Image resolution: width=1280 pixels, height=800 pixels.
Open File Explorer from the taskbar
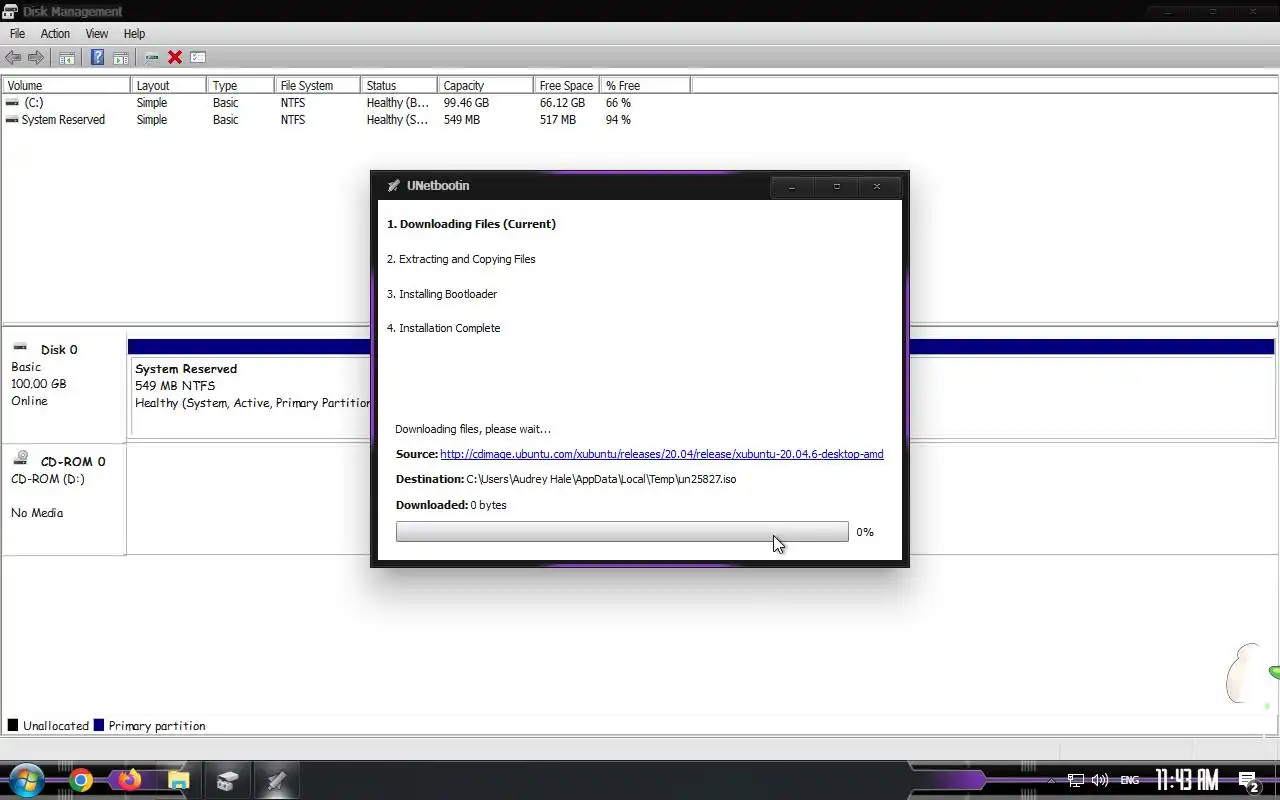[x=178, y=780]
